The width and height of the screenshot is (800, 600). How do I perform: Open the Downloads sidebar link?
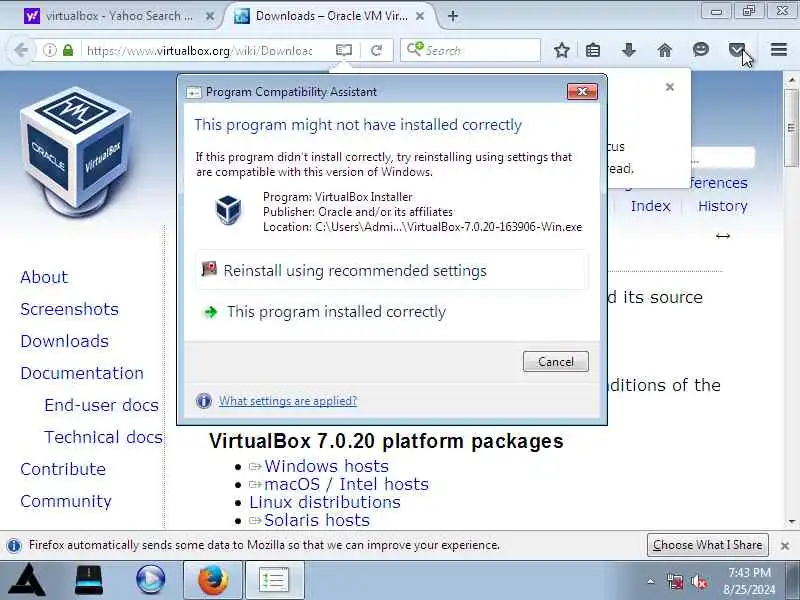pos(64,341)
